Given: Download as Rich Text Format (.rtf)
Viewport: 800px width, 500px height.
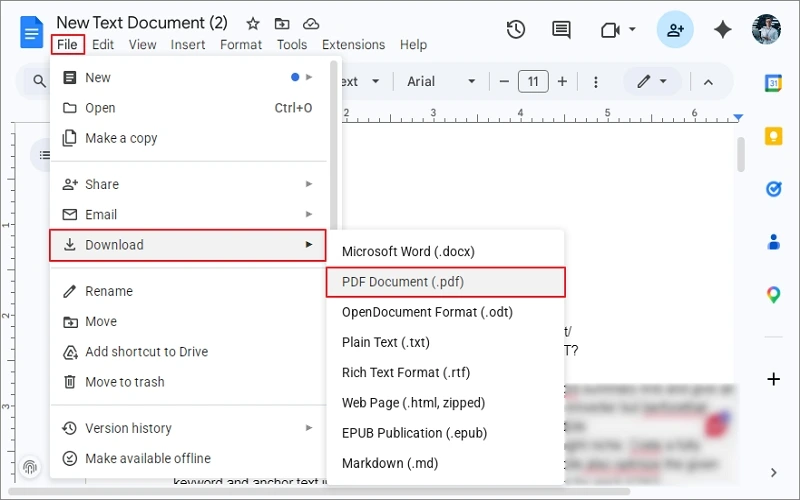Looking at the screenshot, I should point(445,372).
